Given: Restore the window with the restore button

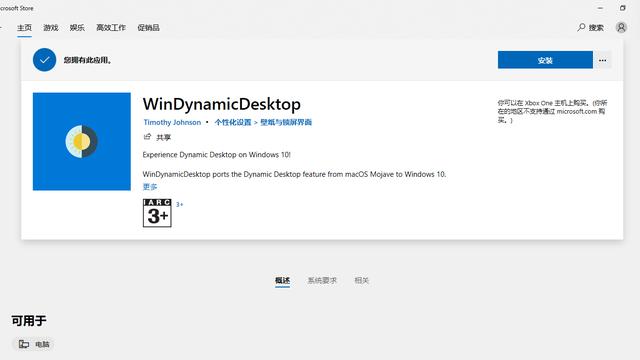Looking at the screenshot, I should (622, 8).
